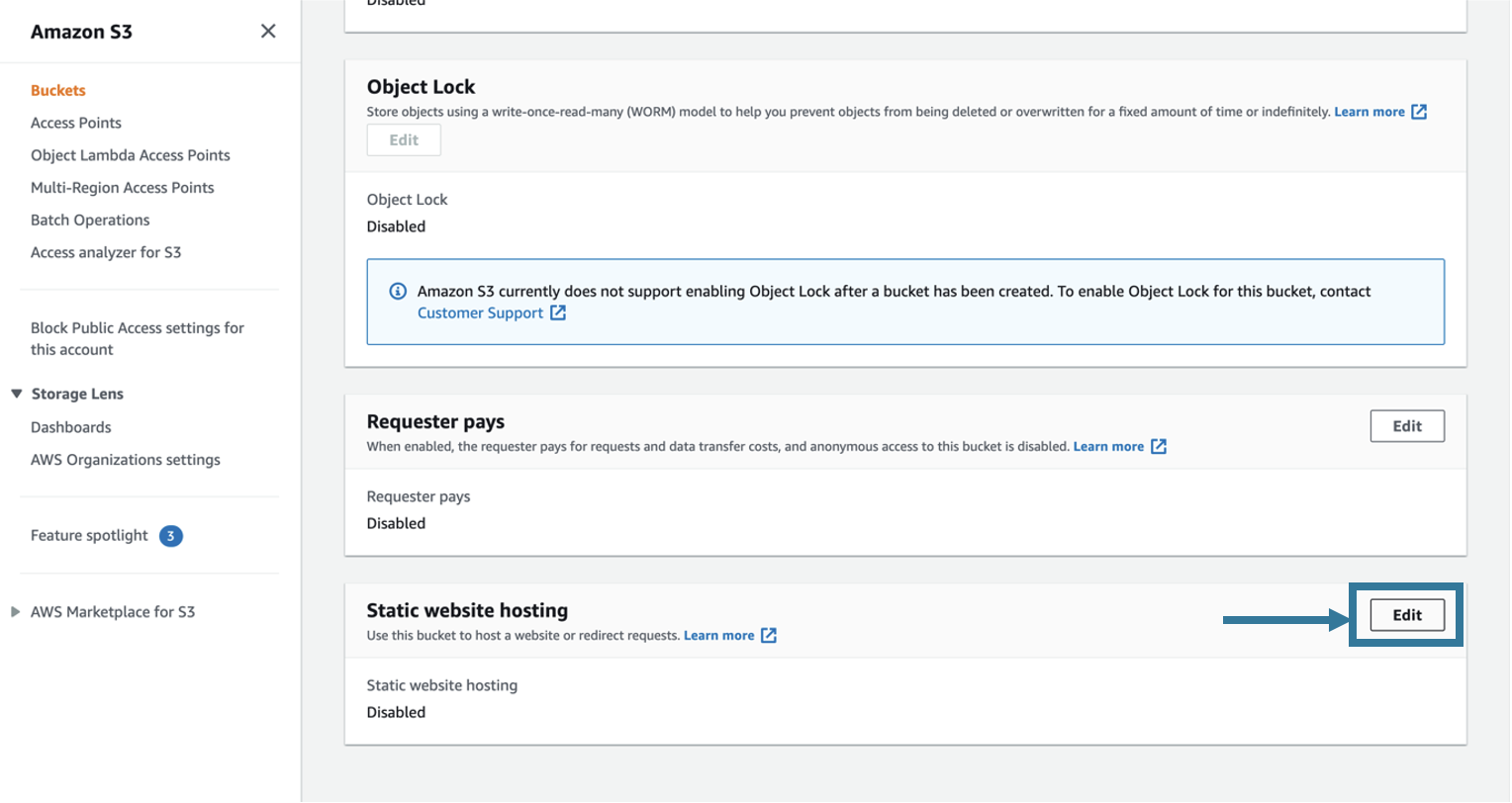Click the disabled Object Lock Edit button
The width and height of the screenshot is (1512, 803).
click(x=404, y=139)
